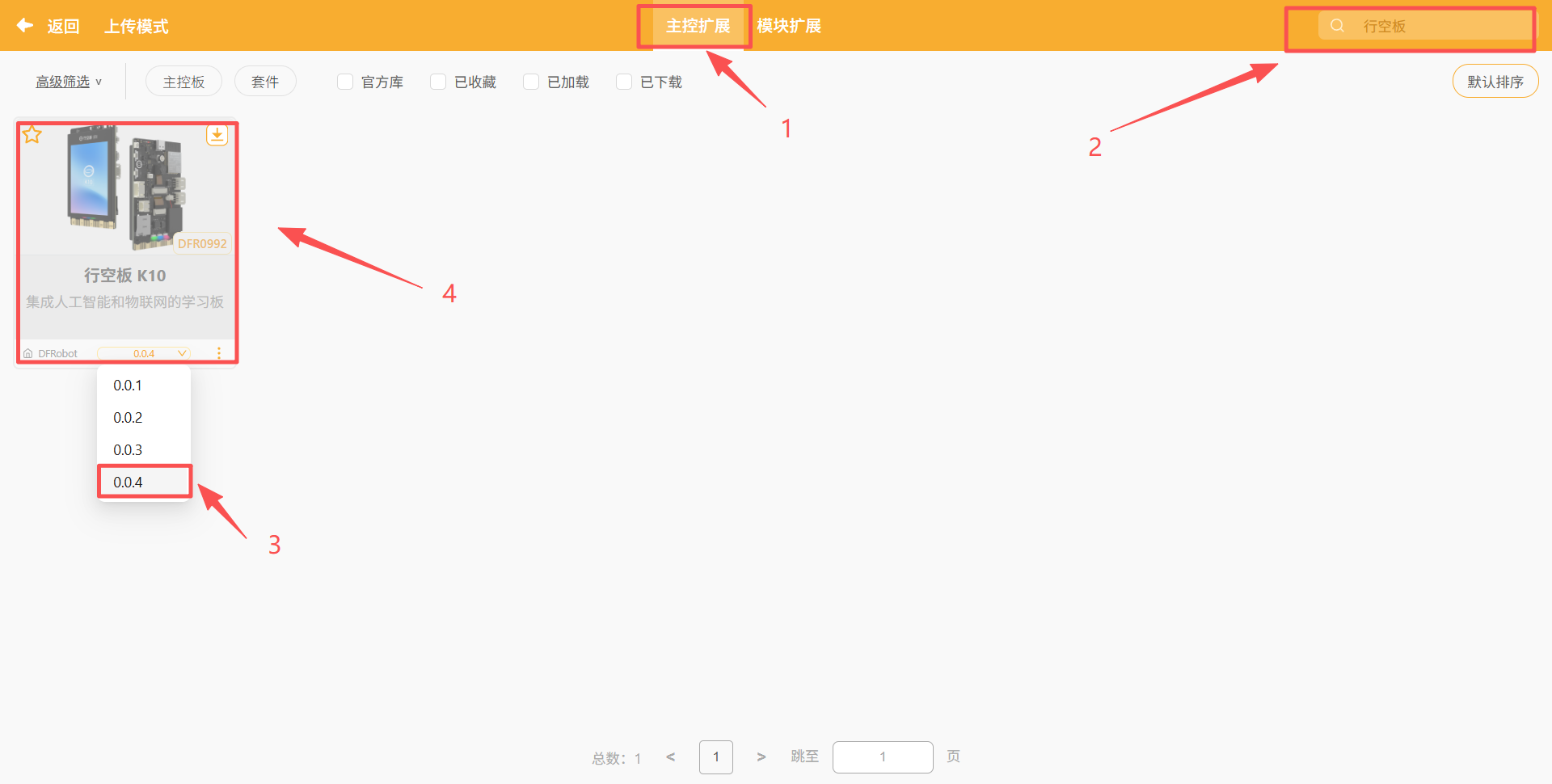Open the version dropdown showing 0.0.4
The width and height of the screenshot is (1552, 784).
point(144,352)
